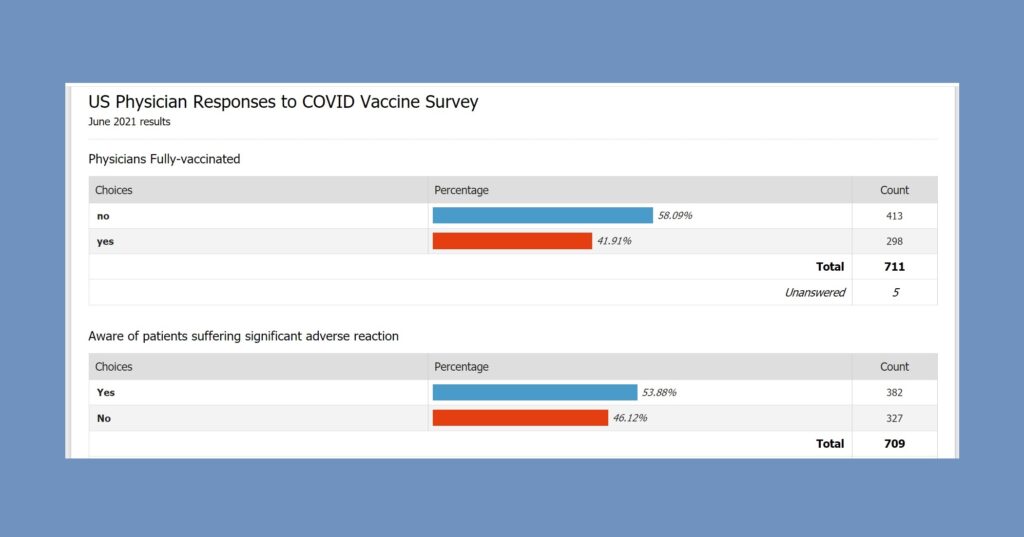This screenshot has height=537, width=1024.
Task: Click the total value 711
Action: pyautogui.click(x=894, y=267)
